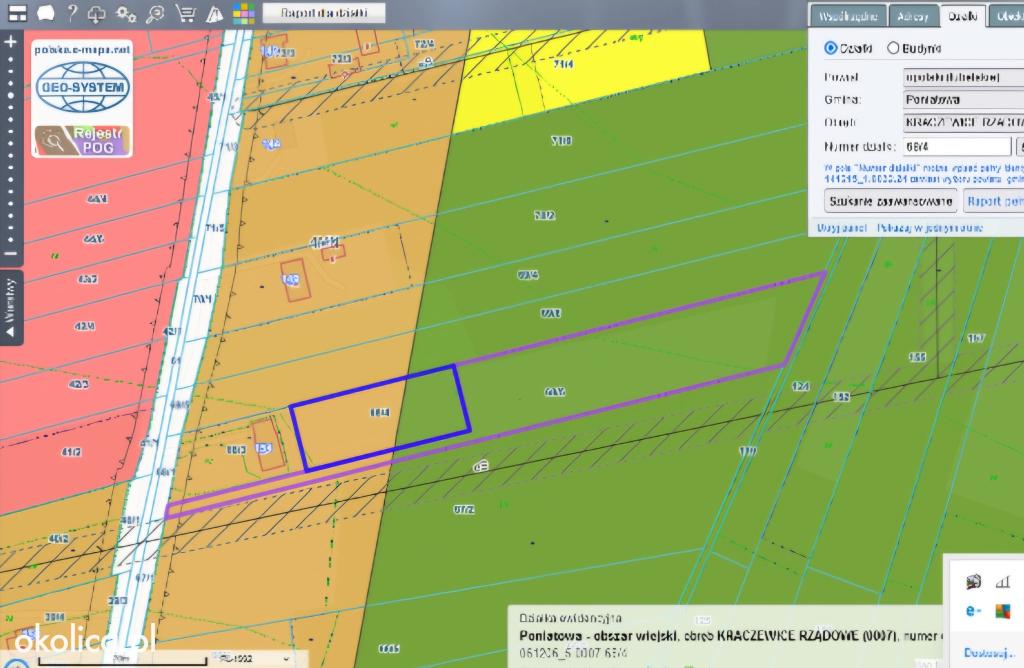Viewport: 1024px width, 668px height.
Task: Zoom out with the minus button
Action: point(10,253)
